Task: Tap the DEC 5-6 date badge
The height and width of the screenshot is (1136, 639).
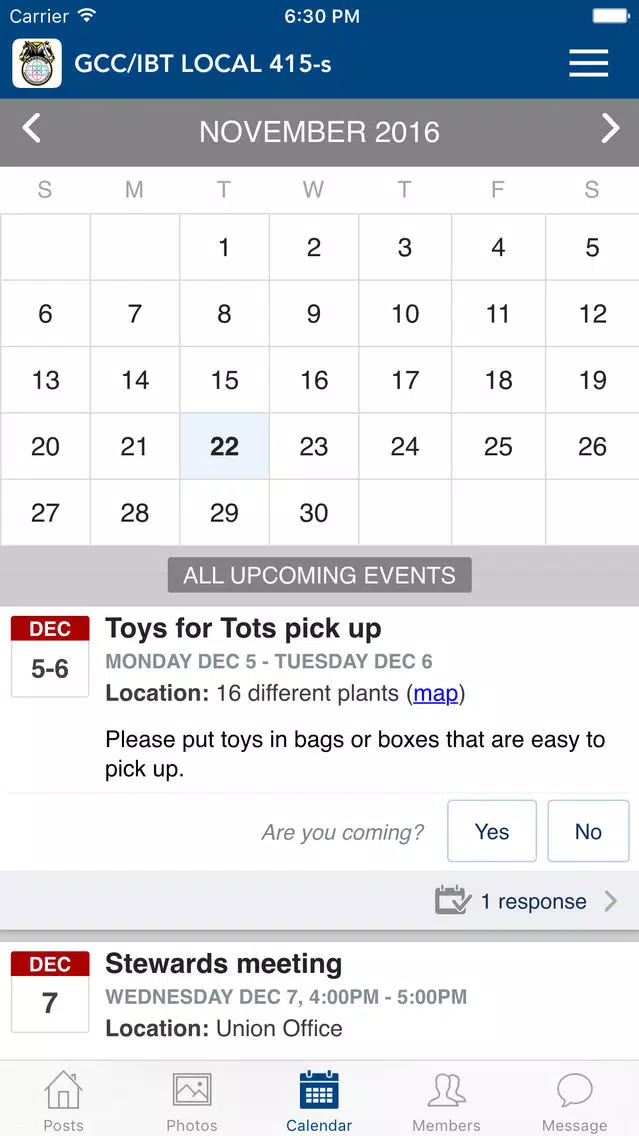Action: [x=50, y=656]
